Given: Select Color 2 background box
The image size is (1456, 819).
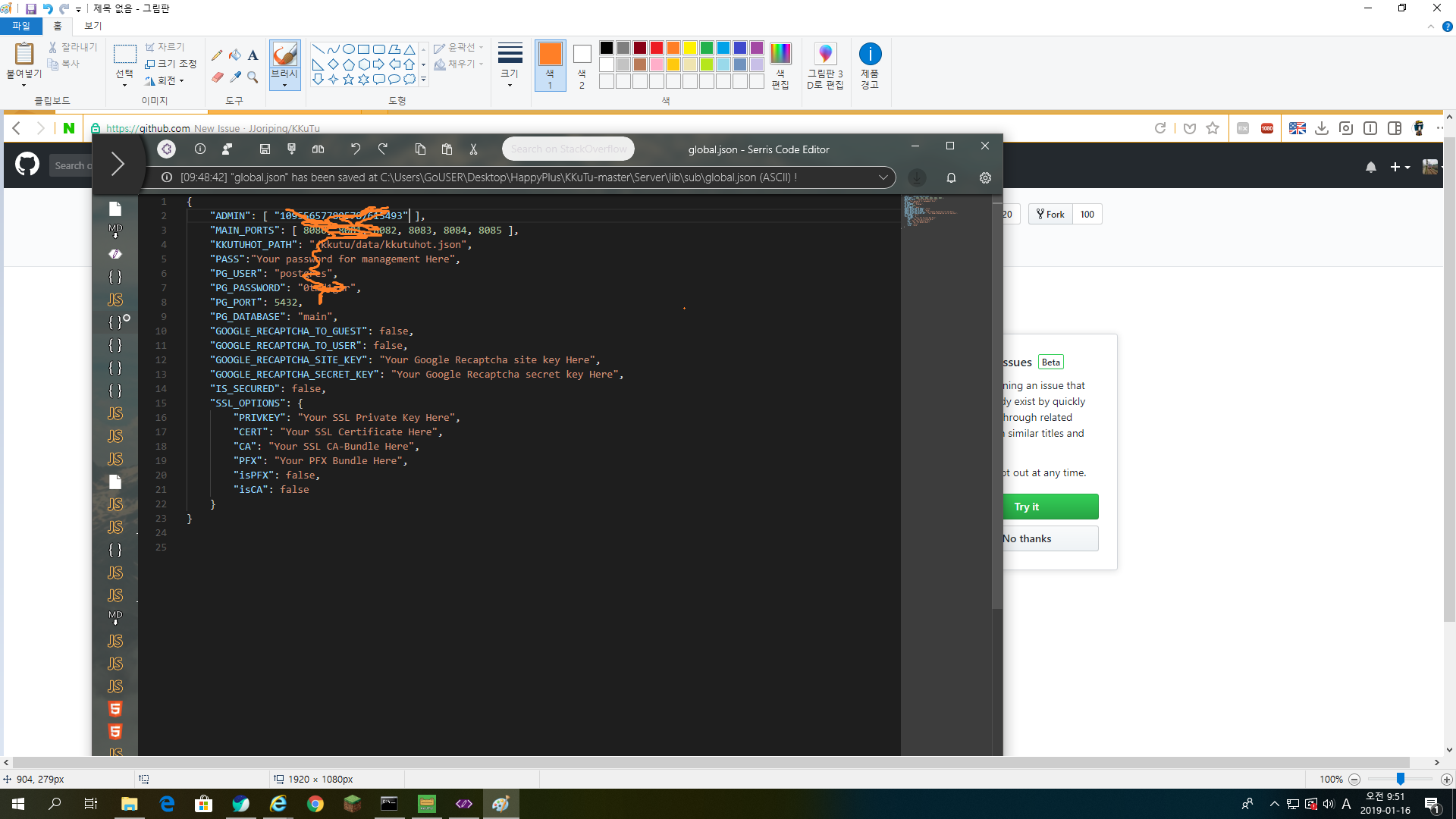Looking at the screenshot, I should click(x=582, y=66).
